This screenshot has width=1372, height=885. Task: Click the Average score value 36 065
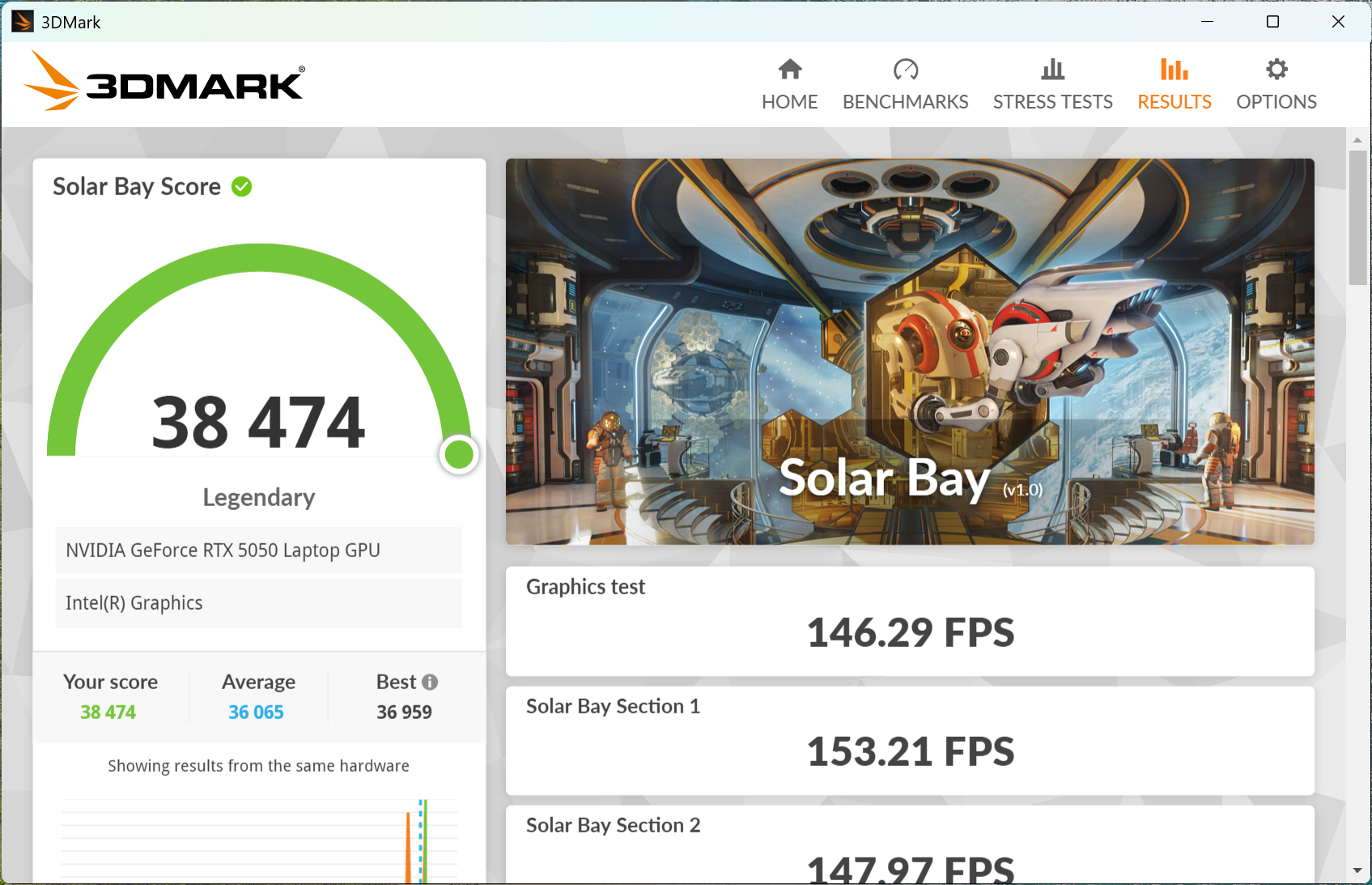tap(256, 713)
